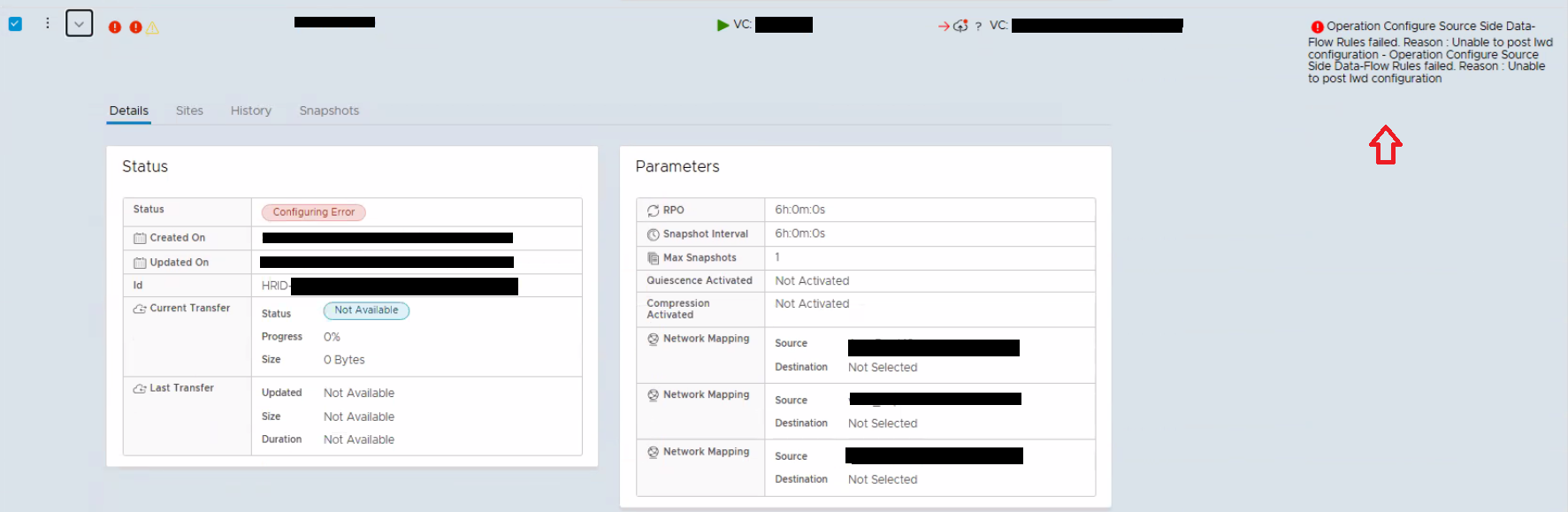Collapse the row details chevron
The height and width of the screenshot is (512, 1568).
coord(79,24)
